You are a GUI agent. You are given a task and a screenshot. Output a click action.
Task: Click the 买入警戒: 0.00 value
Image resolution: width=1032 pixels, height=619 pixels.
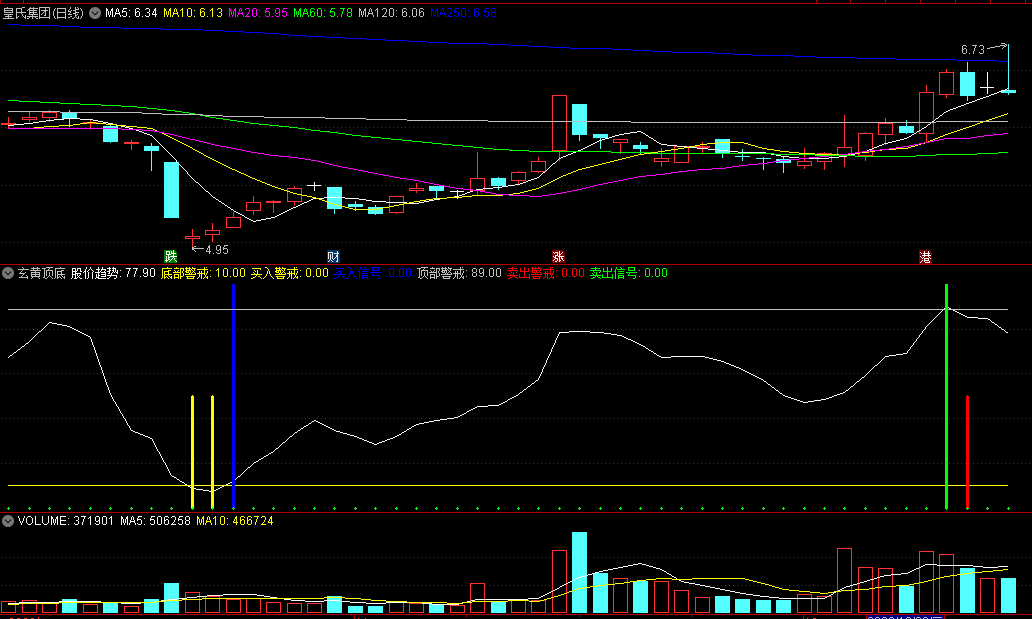coord(290,273)
